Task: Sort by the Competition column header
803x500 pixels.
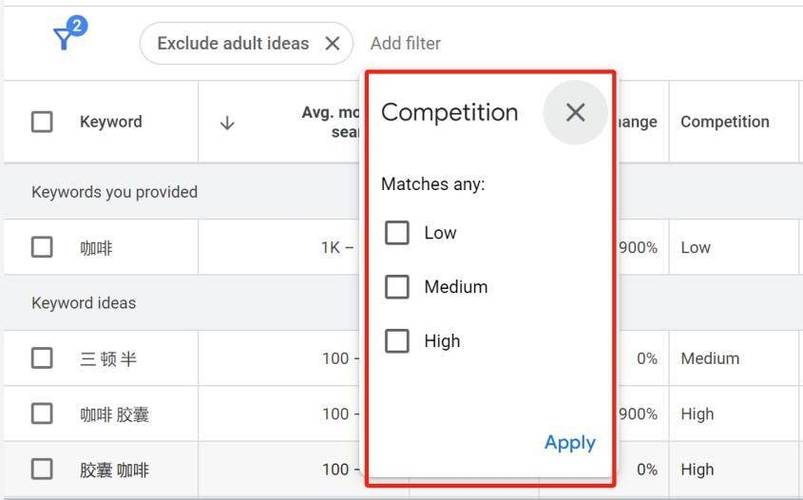Action: point(725,122)
